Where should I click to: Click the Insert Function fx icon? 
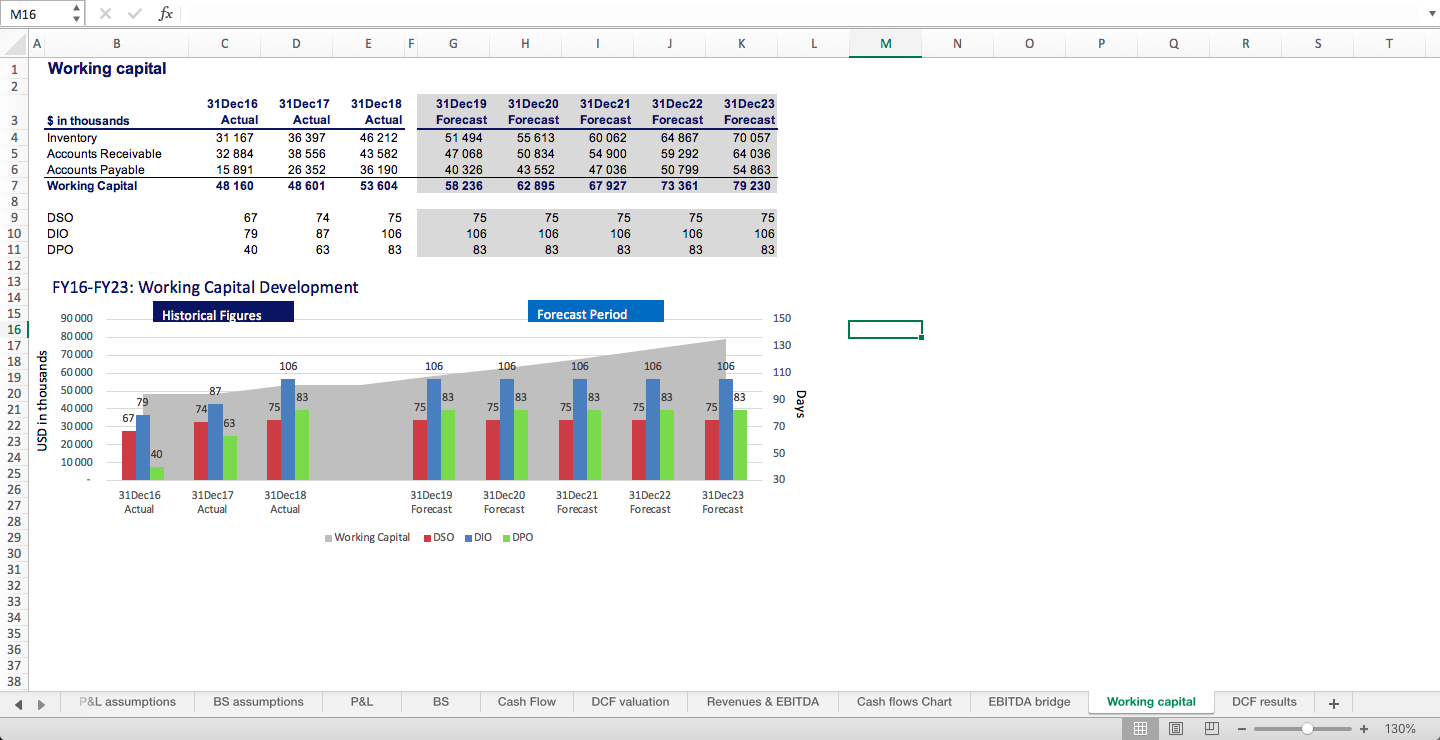click(166, 13)
